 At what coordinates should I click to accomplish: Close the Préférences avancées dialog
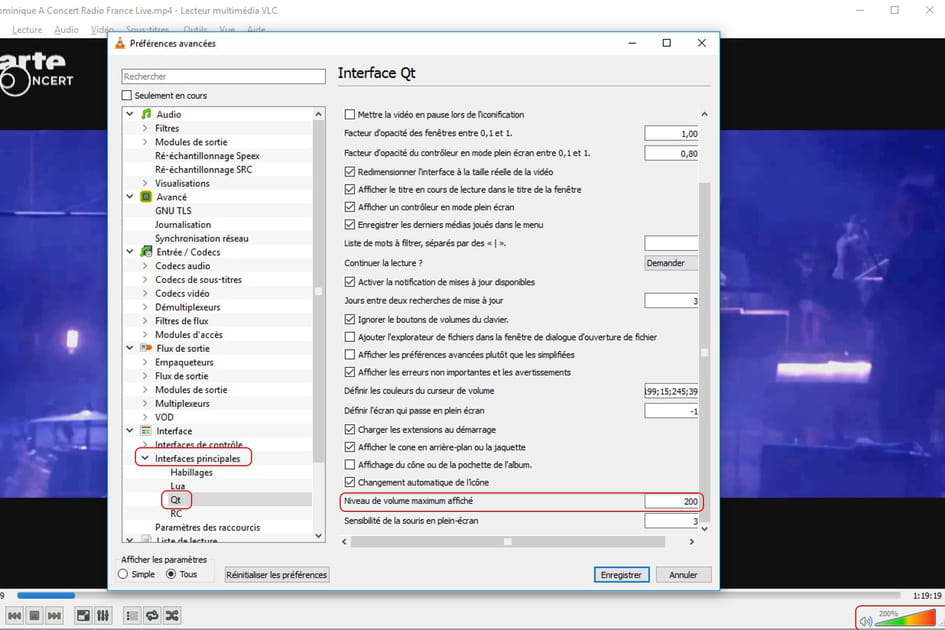click(702, 43)
